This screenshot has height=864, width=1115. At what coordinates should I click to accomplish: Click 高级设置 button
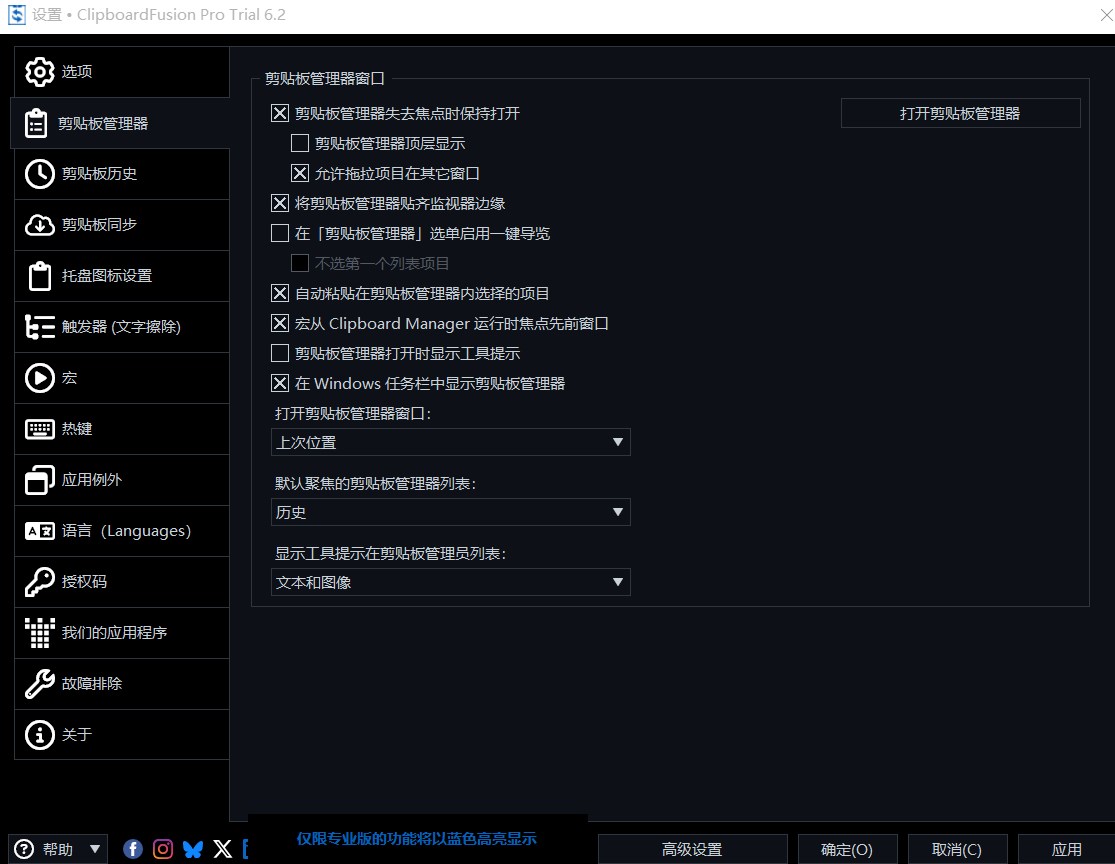pos(692,849)
